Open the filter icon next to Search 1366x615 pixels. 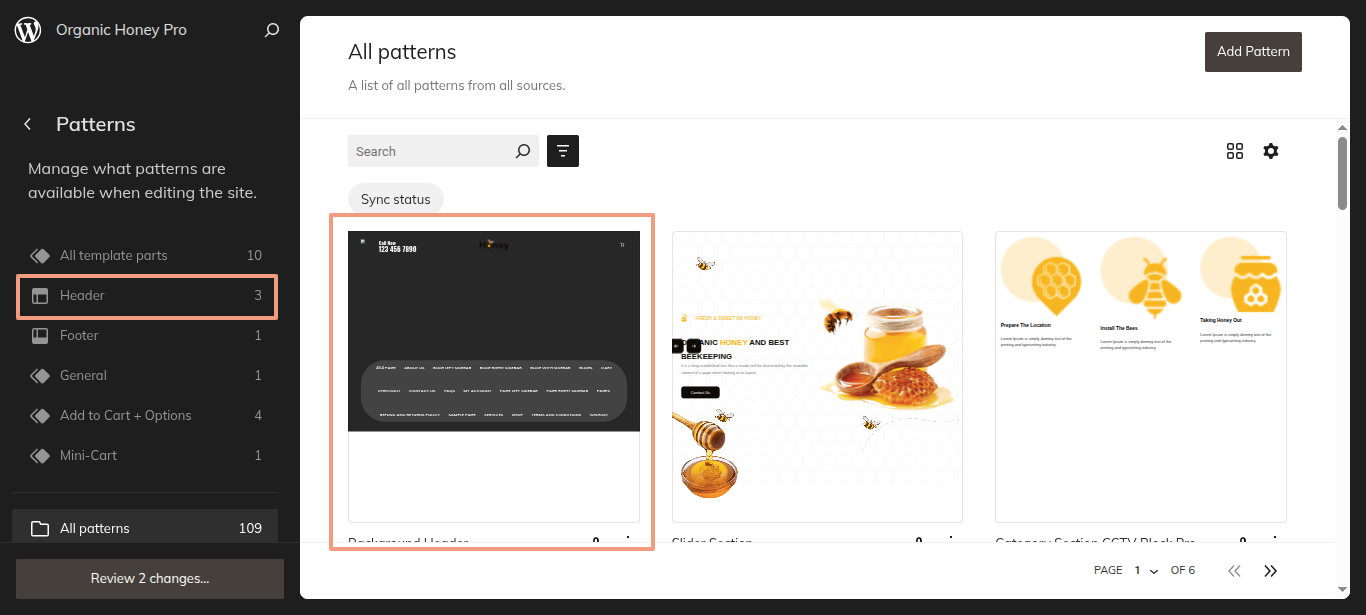(563, 151)
